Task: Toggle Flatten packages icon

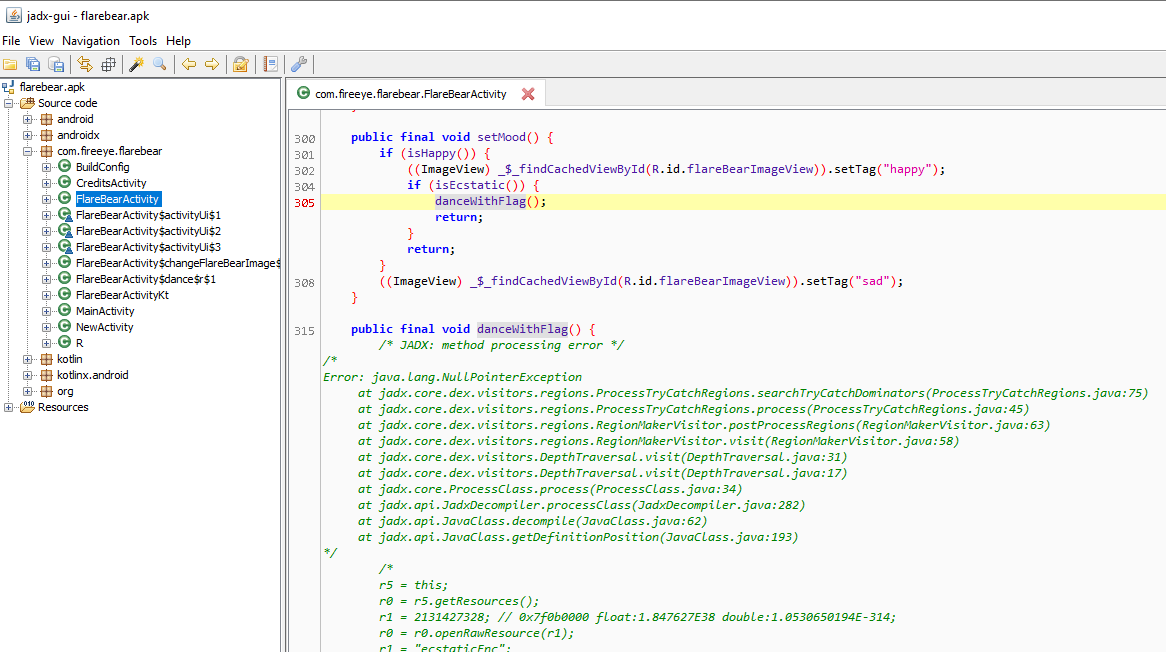Action: (x=109, y=65)
